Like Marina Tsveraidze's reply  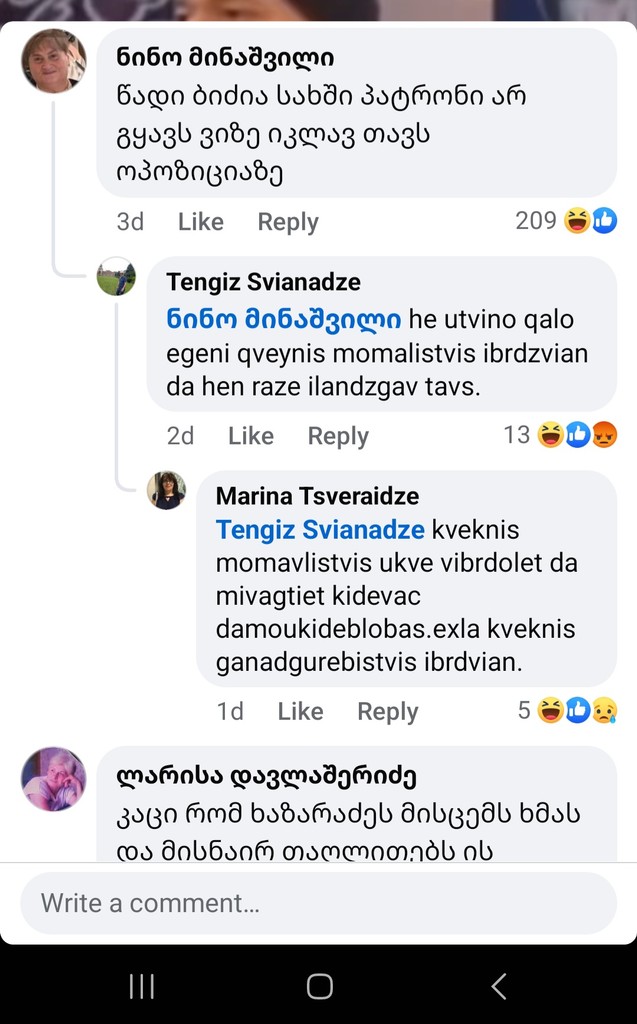pyautogui.click(x=300, y=711)
